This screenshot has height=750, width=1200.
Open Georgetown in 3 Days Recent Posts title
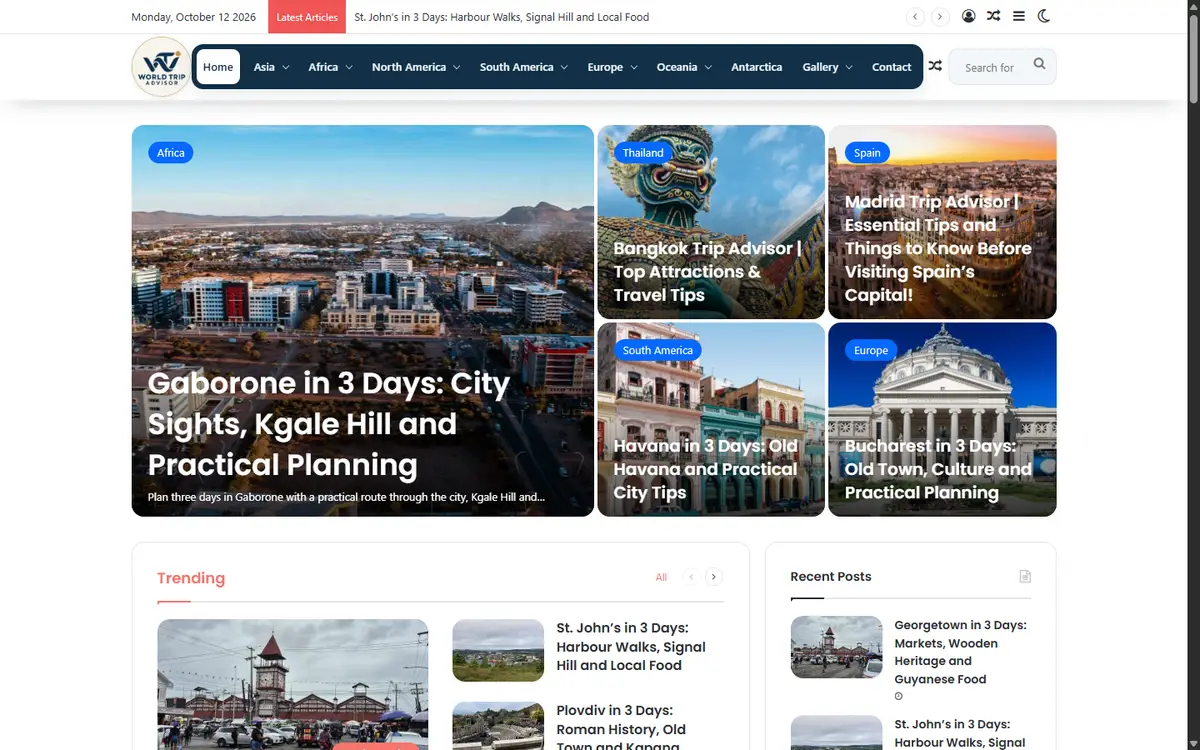coord(960,652)
